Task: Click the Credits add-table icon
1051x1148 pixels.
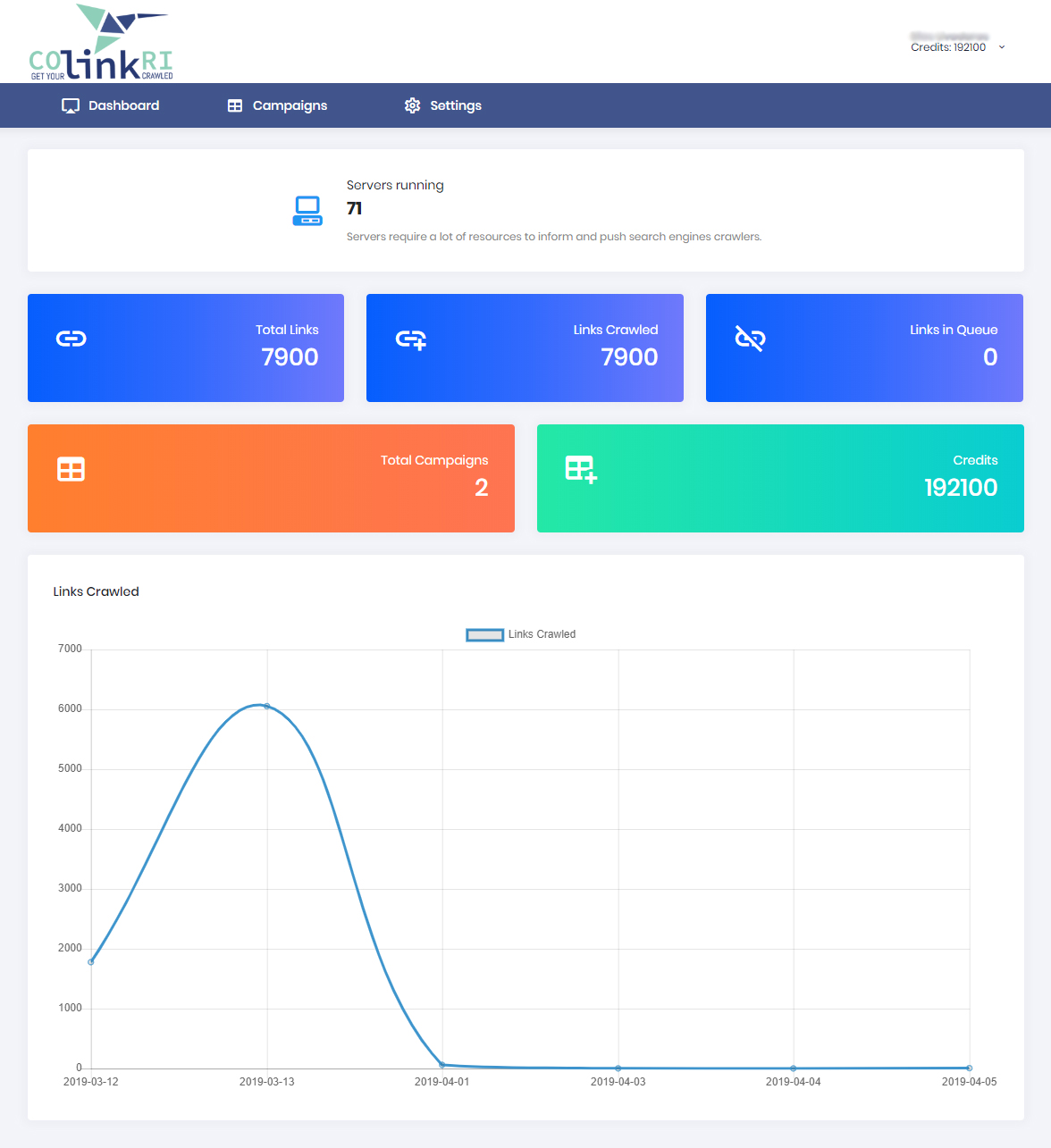Action: click(x=581, y=469)
